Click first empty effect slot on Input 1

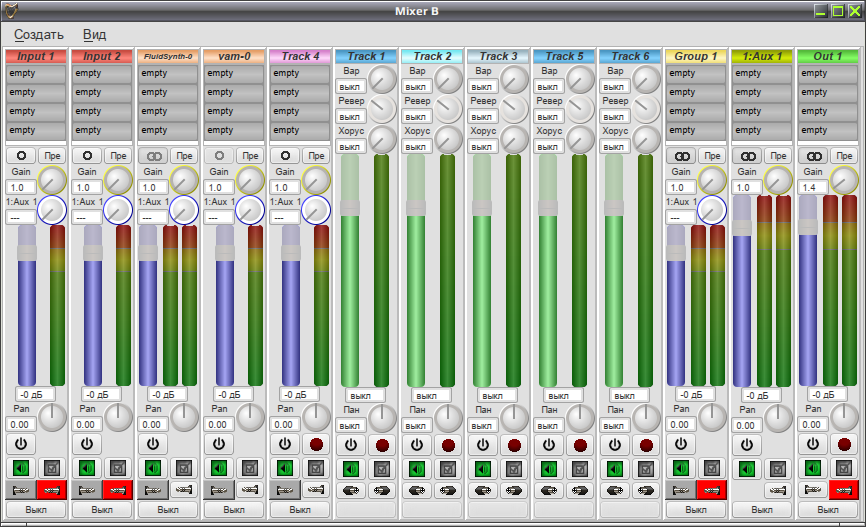point(36,73)
